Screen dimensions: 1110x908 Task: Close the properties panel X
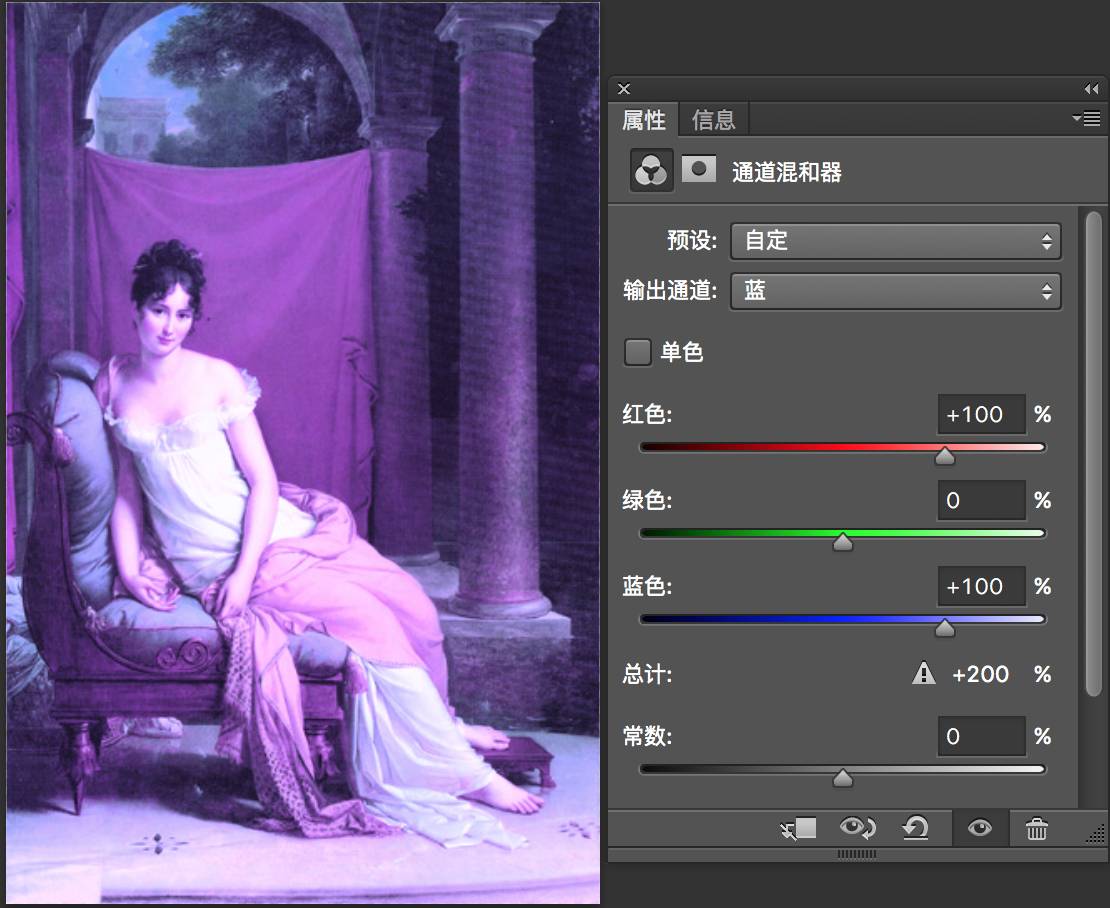[x=624, y=88]
